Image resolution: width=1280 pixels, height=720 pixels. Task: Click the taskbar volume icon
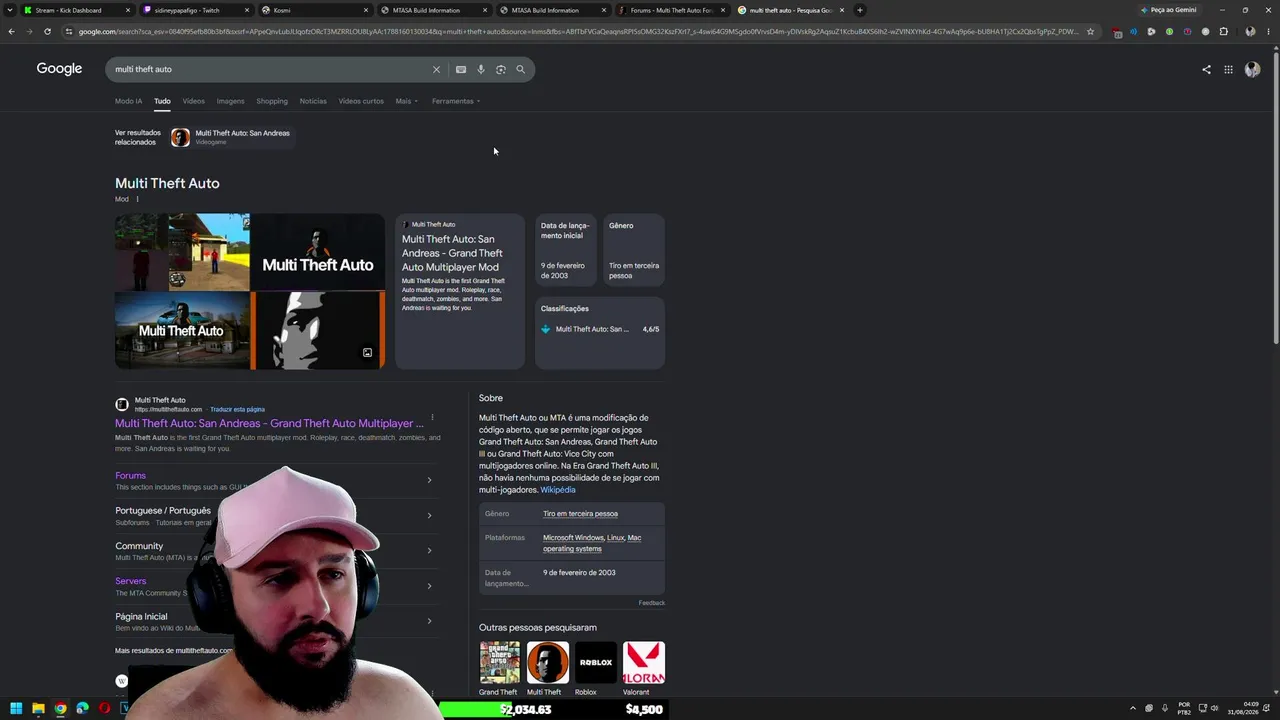tap(1215, 709)
